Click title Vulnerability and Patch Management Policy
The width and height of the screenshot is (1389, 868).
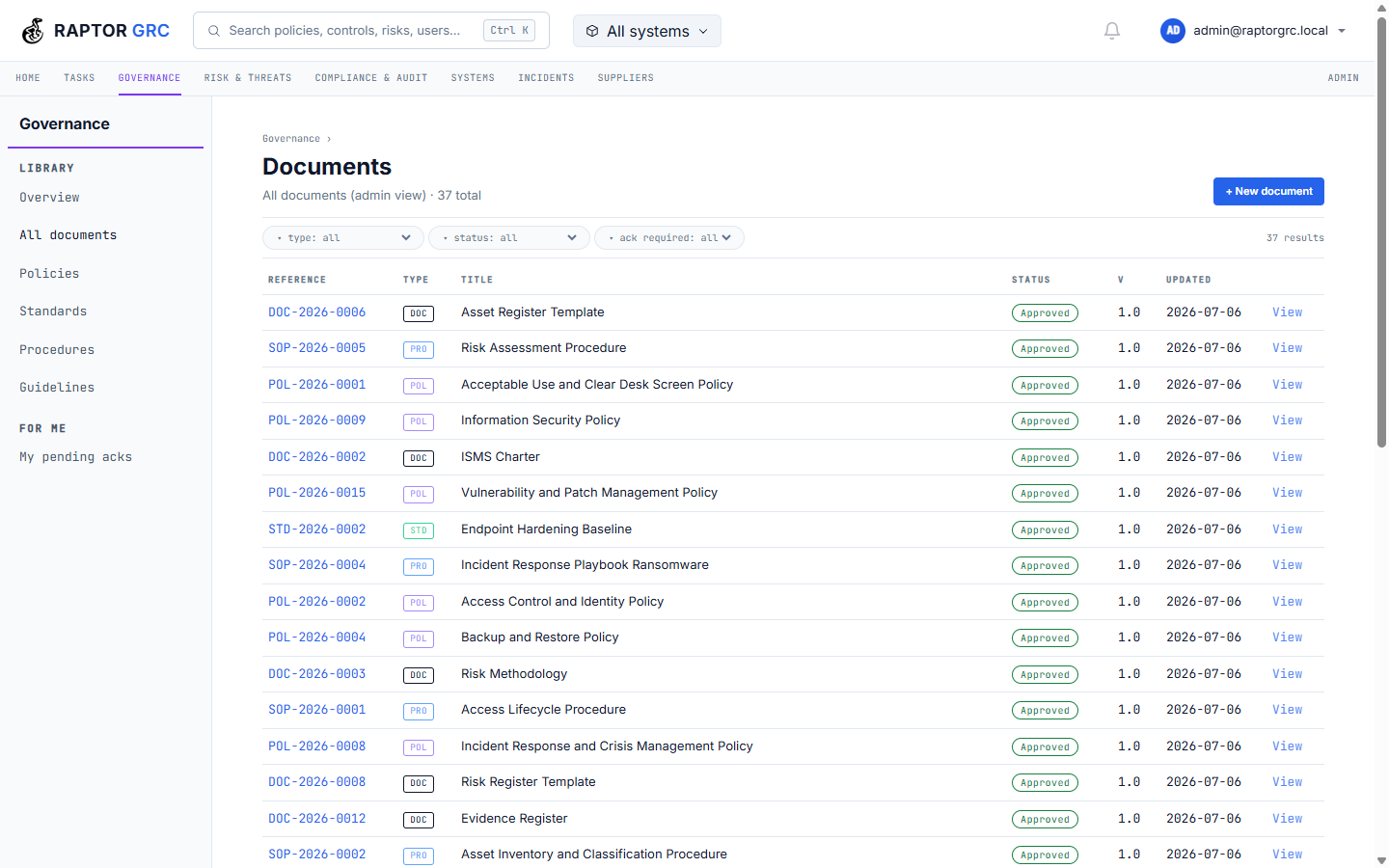coord(589,493)
